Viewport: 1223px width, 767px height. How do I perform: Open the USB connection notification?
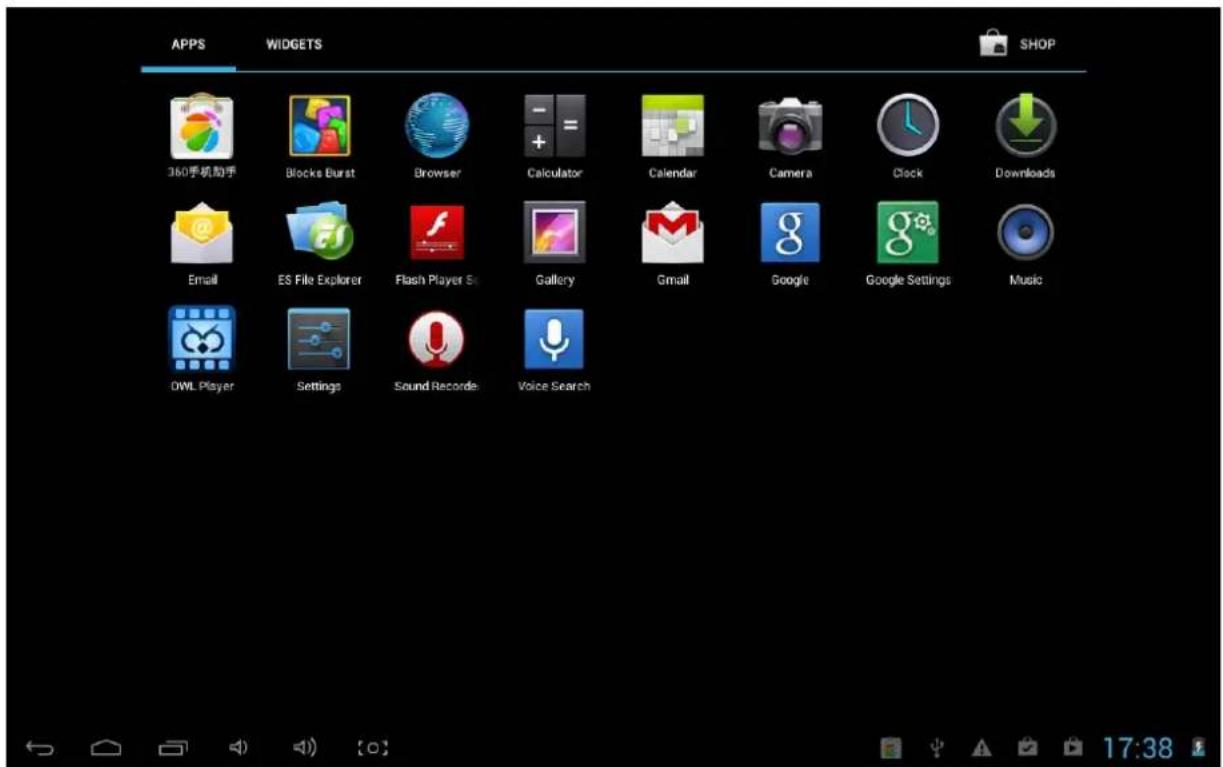(x=937, y=747)
